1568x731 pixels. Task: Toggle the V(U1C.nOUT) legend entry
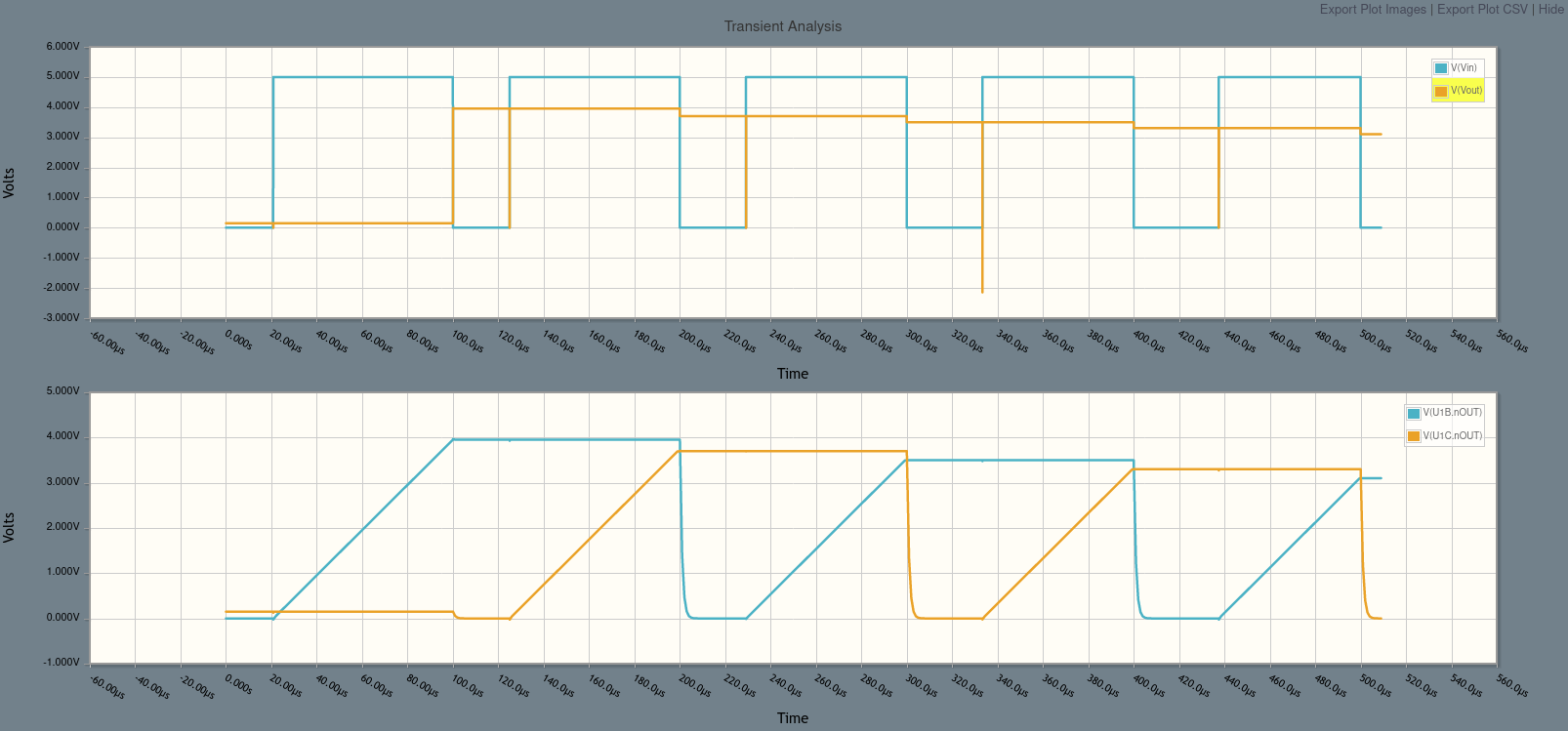[1452, 436]
